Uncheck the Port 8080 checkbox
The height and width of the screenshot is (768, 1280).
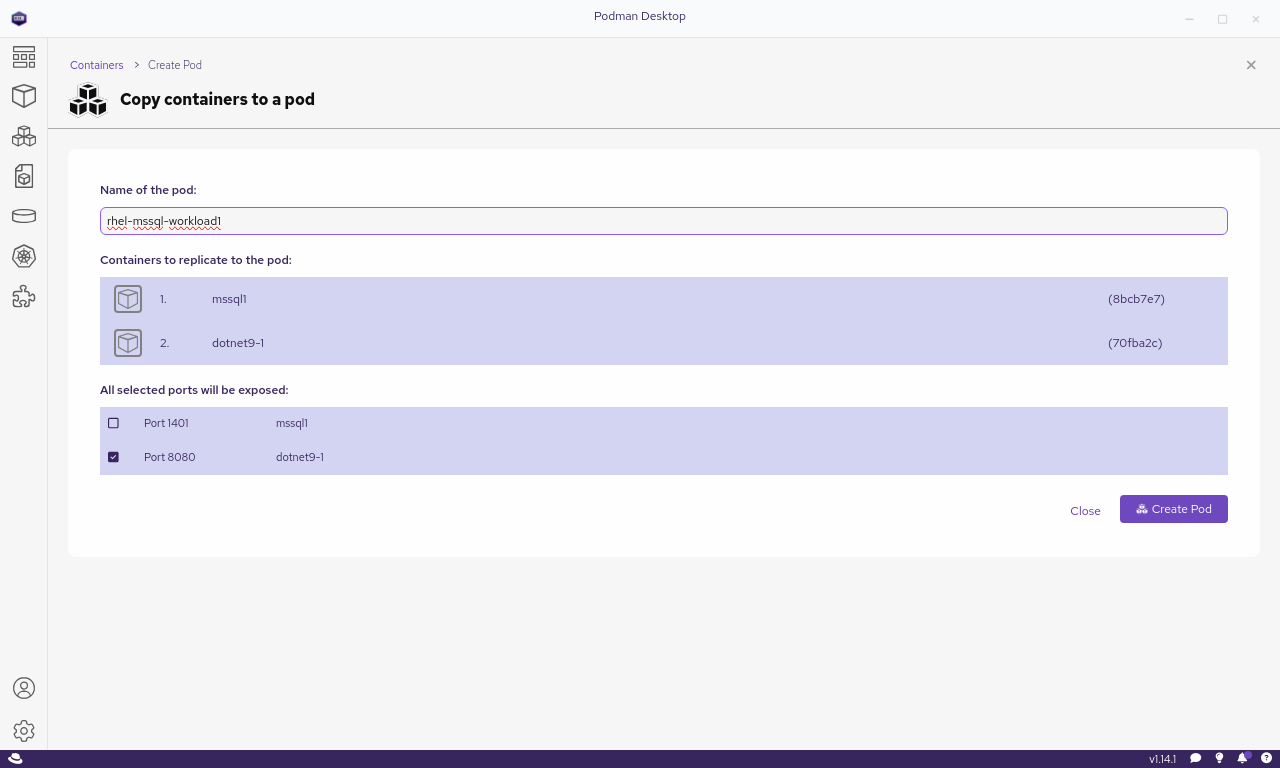pyautogui.click(x=113, y=457)
